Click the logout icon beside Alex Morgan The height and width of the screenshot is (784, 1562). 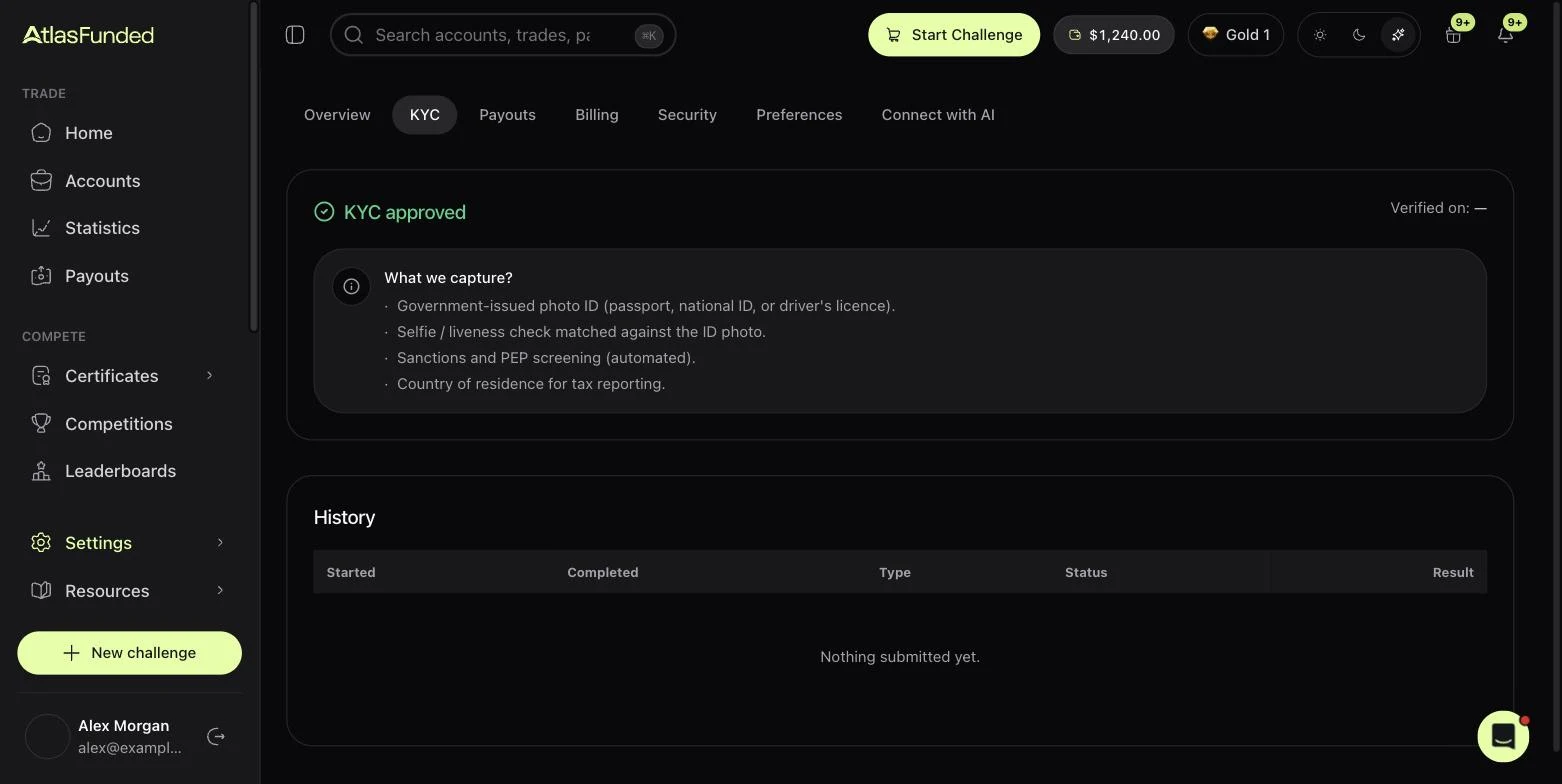tap(216, 737)
